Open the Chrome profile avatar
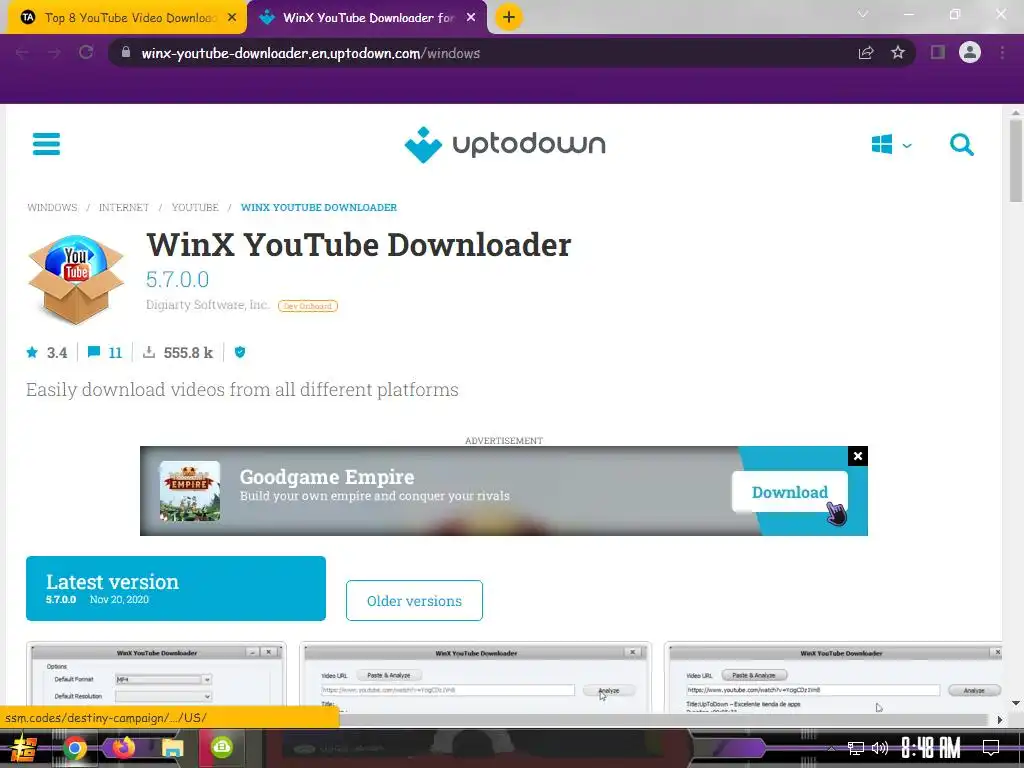The image size is (1024, 768). pyautogui.click(x=970, y=52)
